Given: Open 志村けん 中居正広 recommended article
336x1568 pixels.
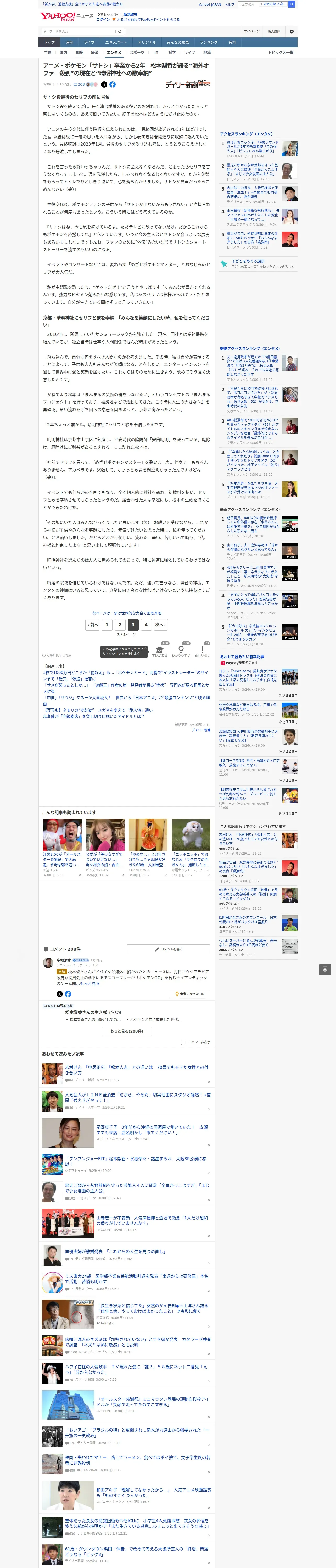Looking at the screenshot, I should [137, 1070].
